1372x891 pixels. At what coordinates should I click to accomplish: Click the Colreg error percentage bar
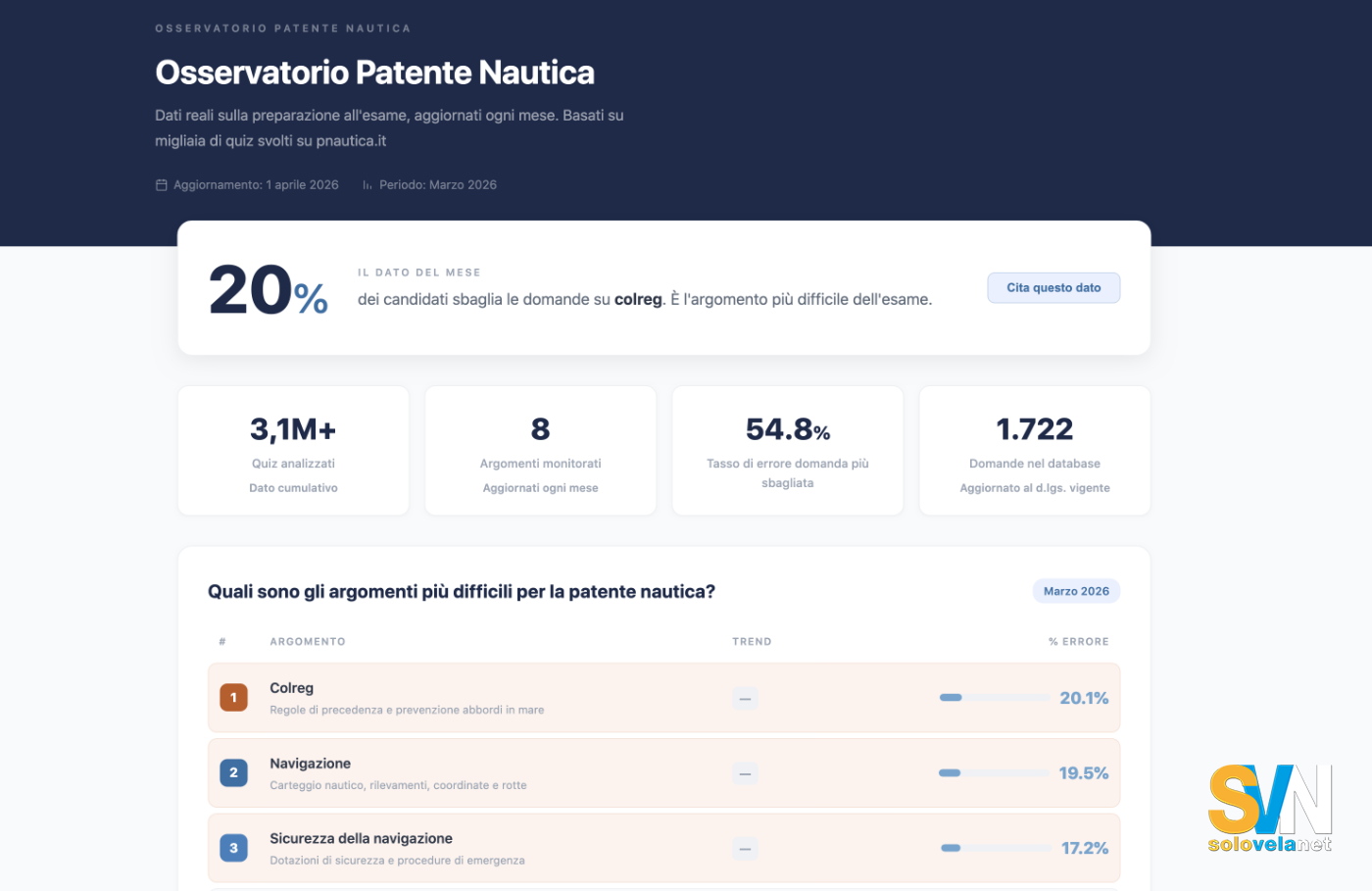994,698
